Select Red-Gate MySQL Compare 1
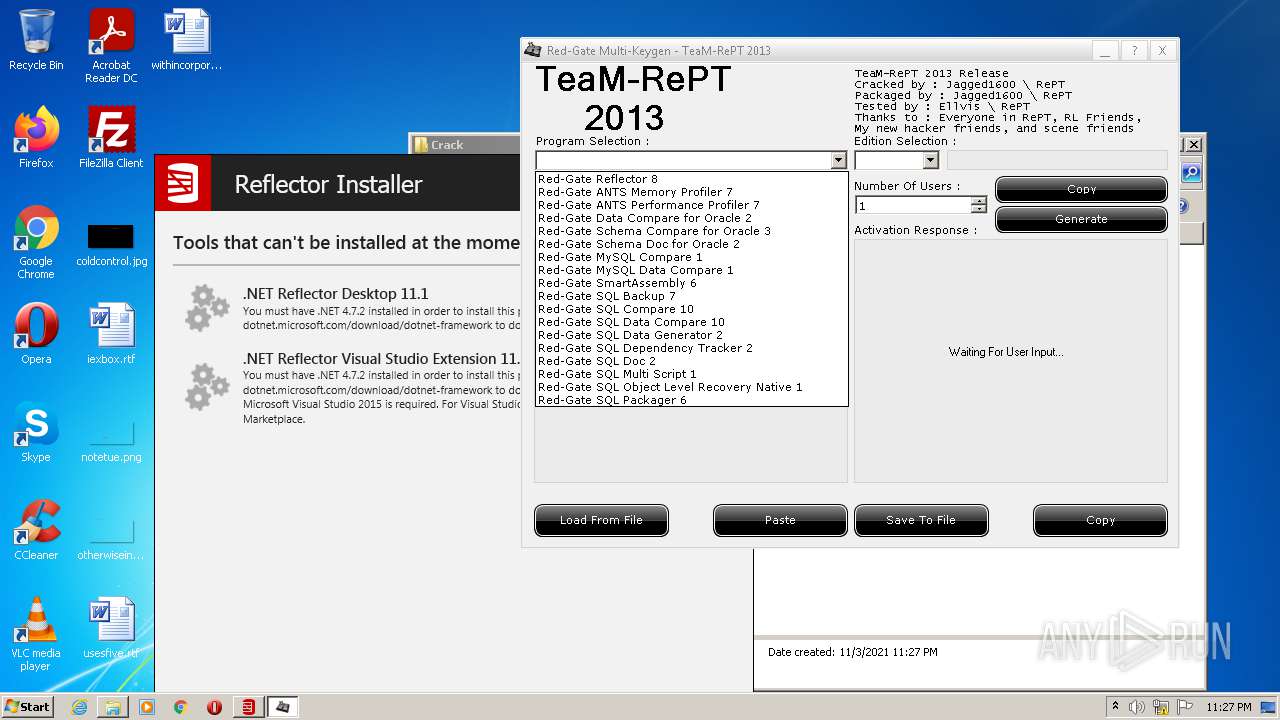Image resolution: width=1280 pixels, height=720 pixels. click(x=691, y=257)
